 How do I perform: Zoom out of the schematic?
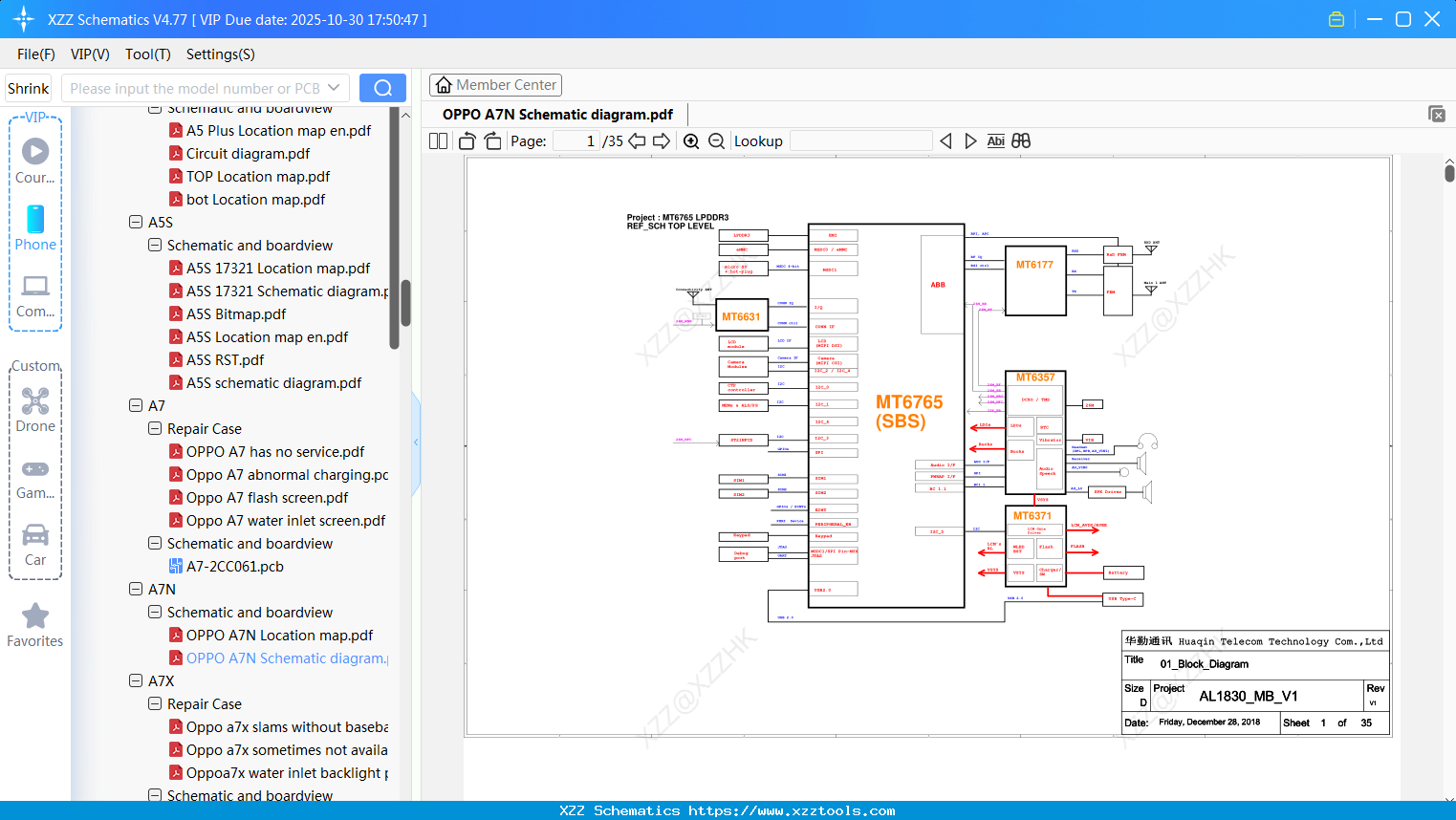[716, 141]
